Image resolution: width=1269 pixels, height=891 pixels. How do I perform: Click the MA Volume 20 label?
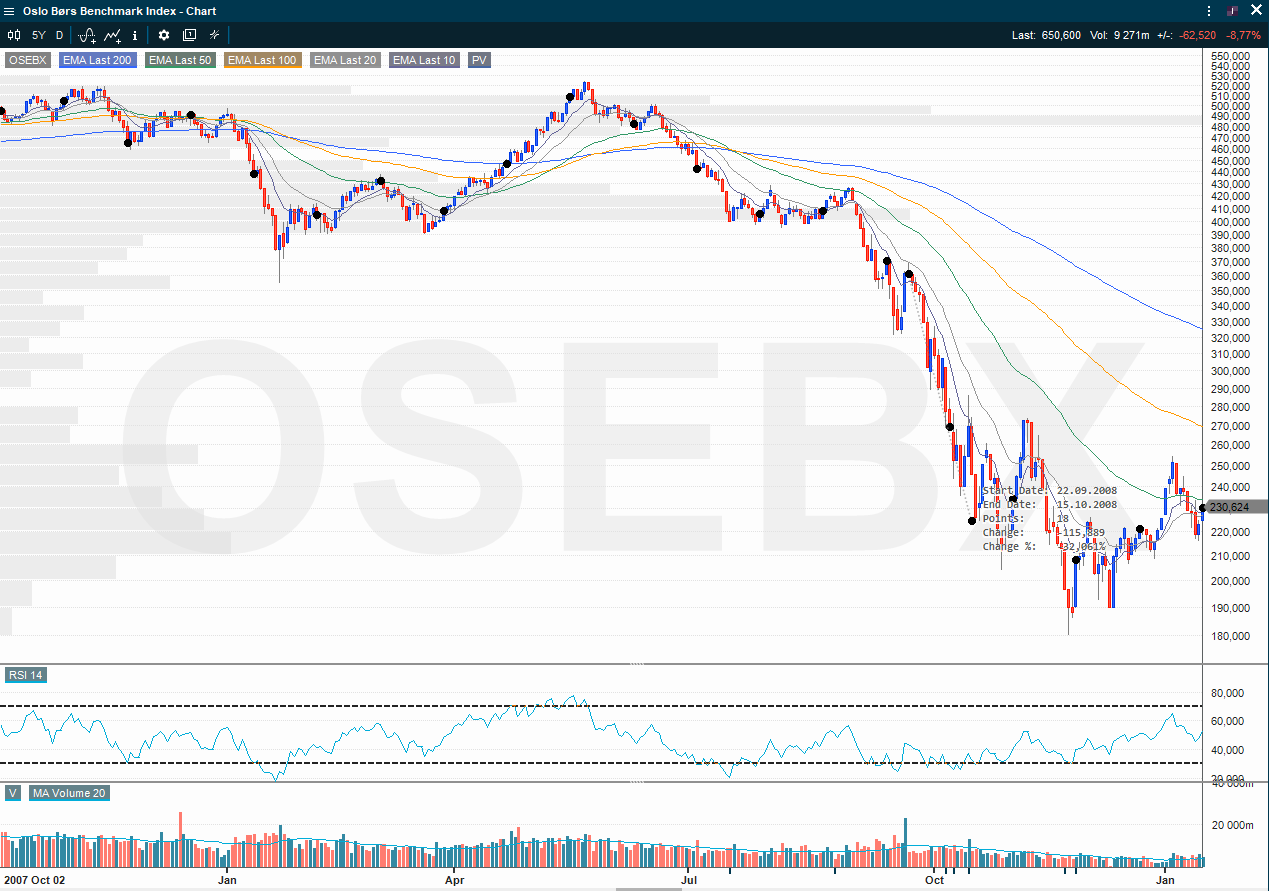click(x=69, y=793)
